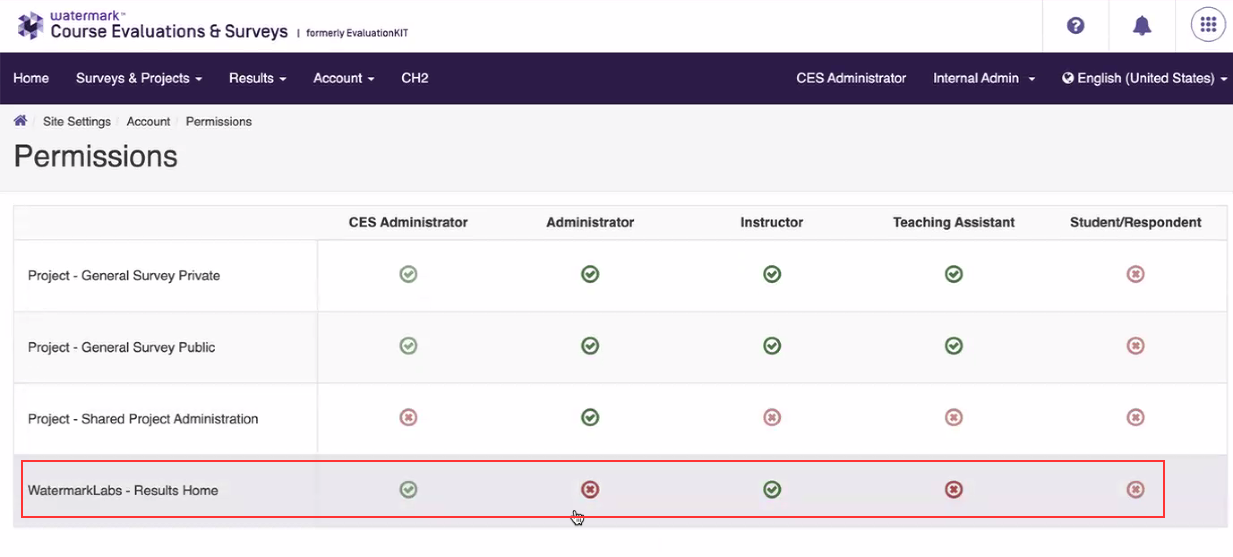Select 'Project - Shared Project Administration' row label
The width and height of the screenshot is (1233, 557).
143,419
